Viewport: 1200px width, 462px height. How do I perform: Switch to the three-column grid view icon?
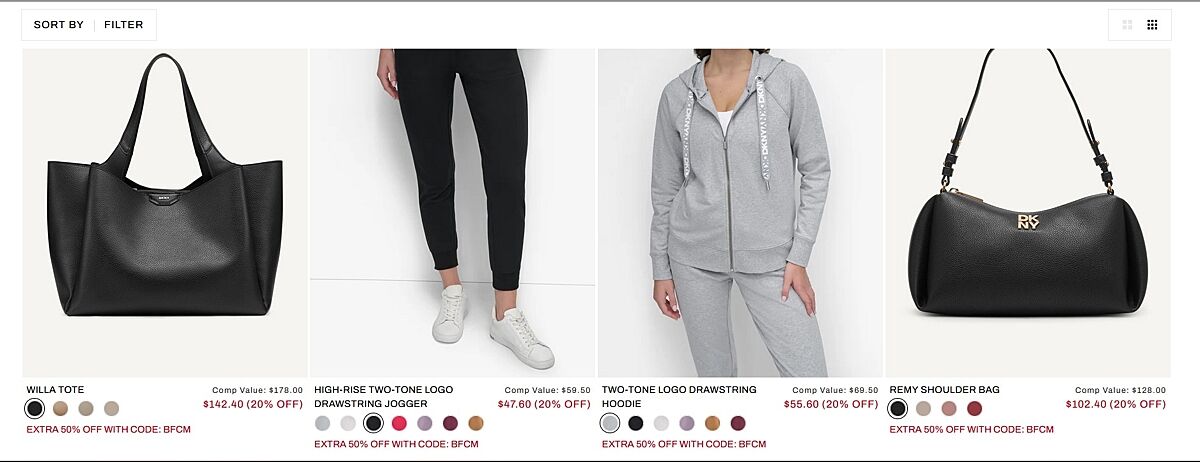coord(1152,25)
